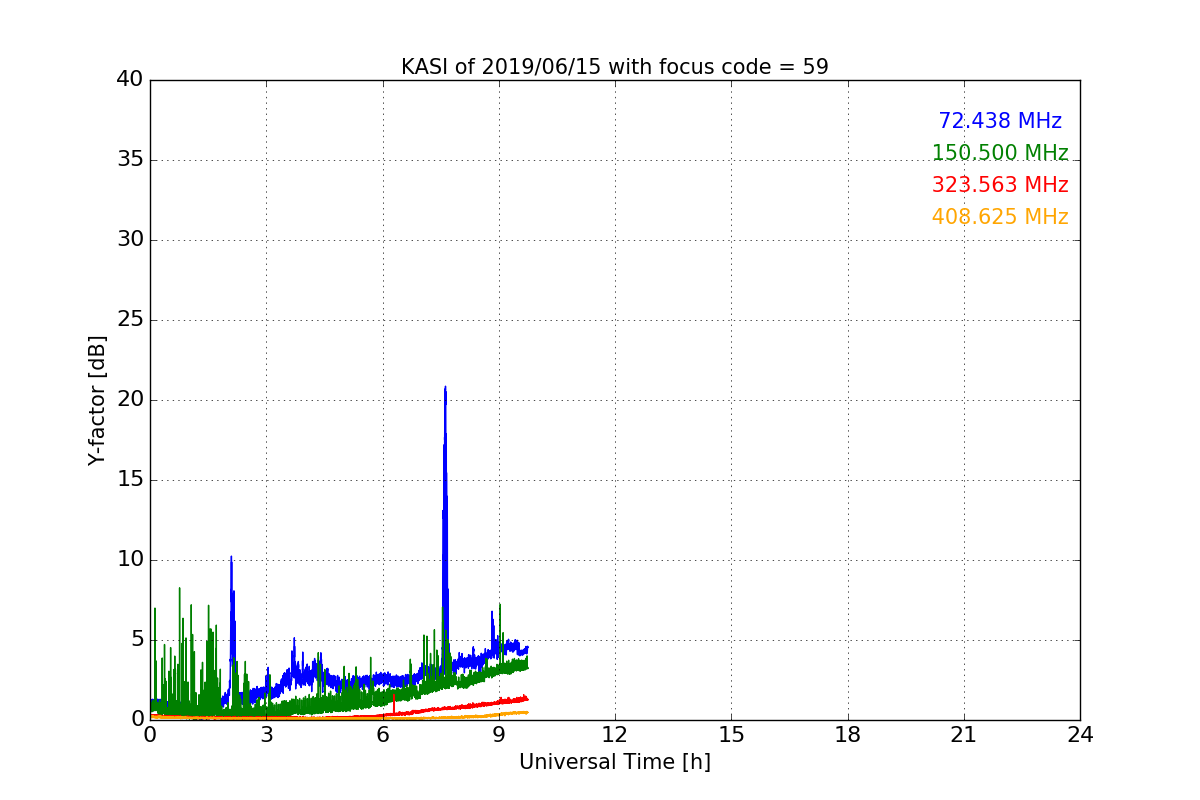The image size is (1200, 800).
Task: Click the y-axis tick label '35'
Action: [130, 160]
